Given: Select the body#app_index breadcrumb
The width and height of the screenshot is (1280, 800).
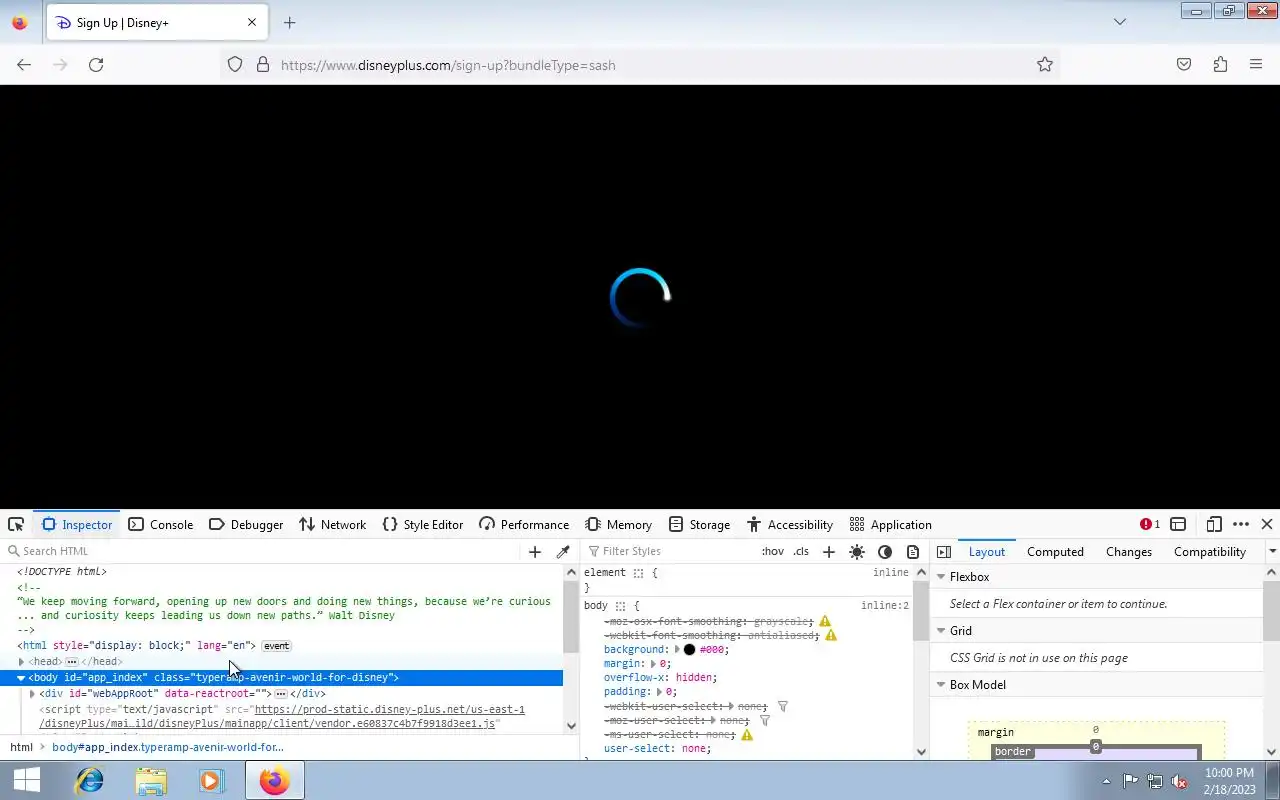Looking at the screenshot, I should pyautogui.click(x=167, y=747).
